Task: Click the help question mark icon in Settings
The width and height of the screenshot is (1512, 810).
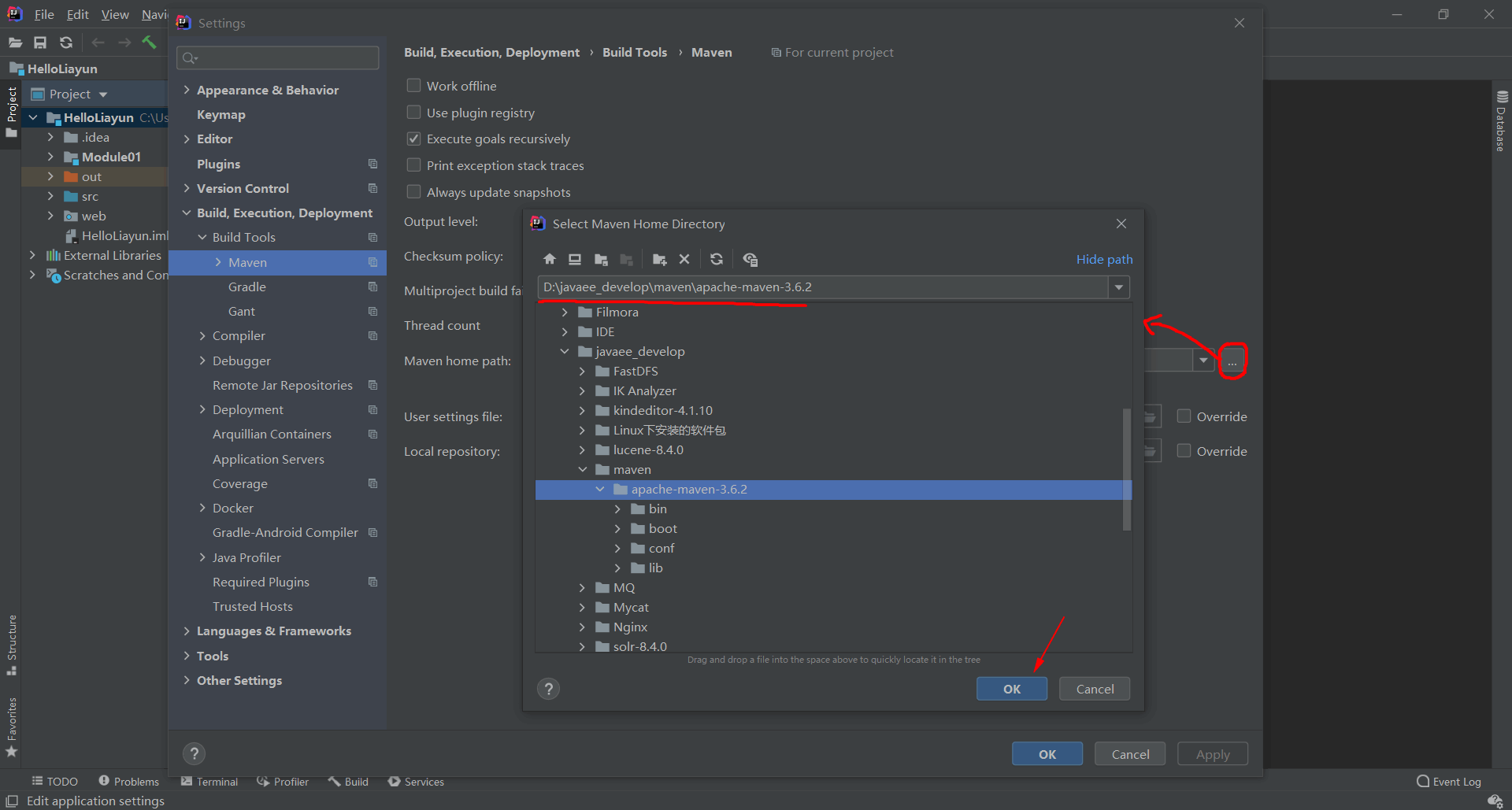Action: click(194, 753)
